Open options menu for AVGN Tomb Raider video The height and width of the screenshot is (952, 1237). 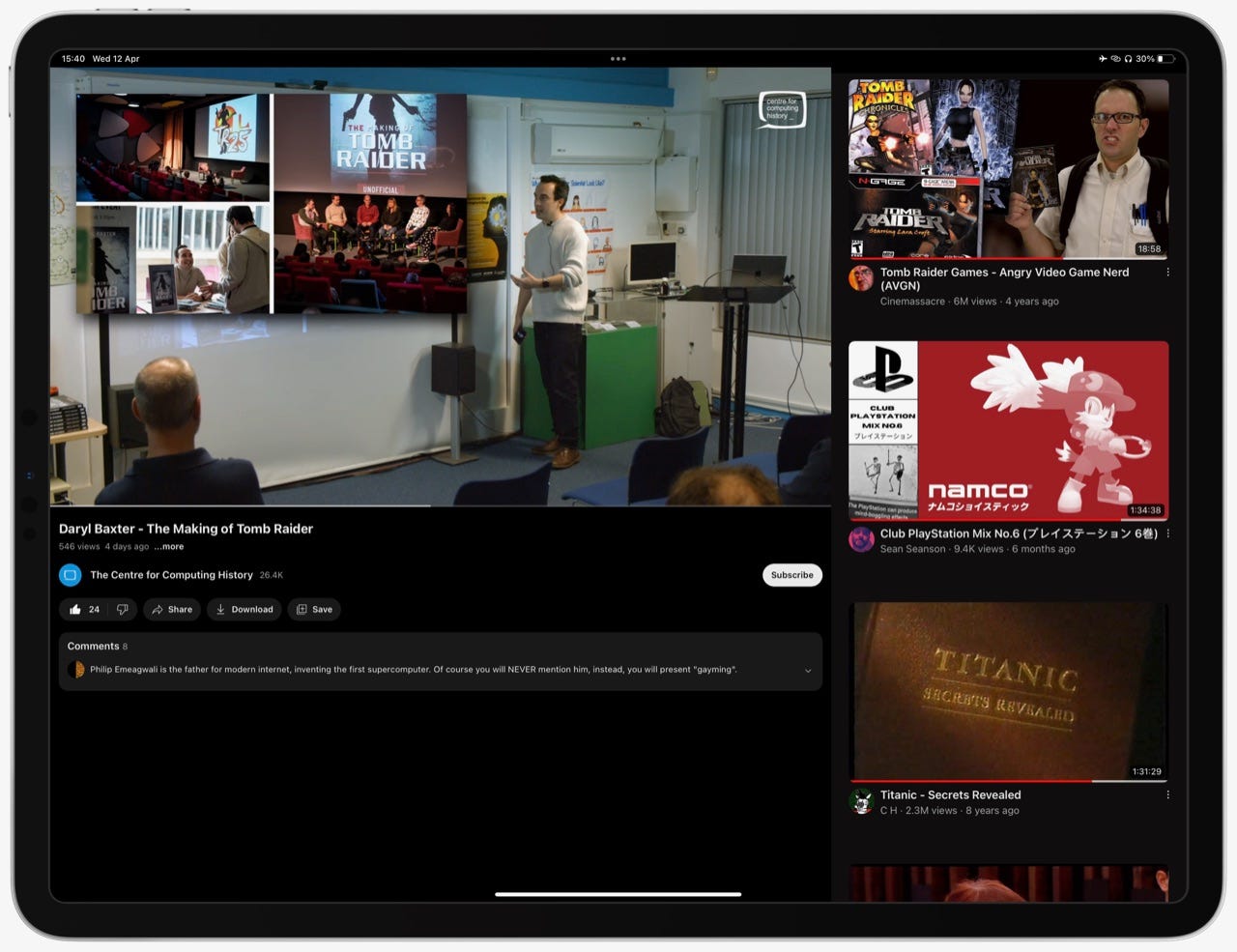coord(1167,273)
